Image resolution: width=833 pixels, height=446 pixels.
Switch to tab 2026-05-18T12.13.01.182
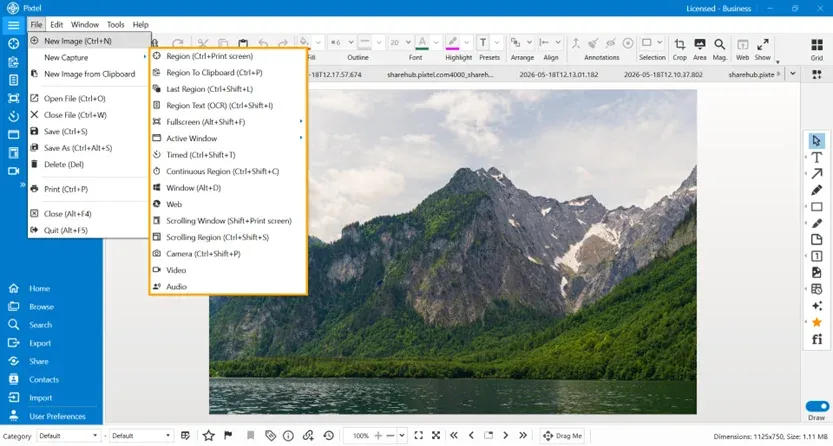pyautogui.click(x=558, y=74)
